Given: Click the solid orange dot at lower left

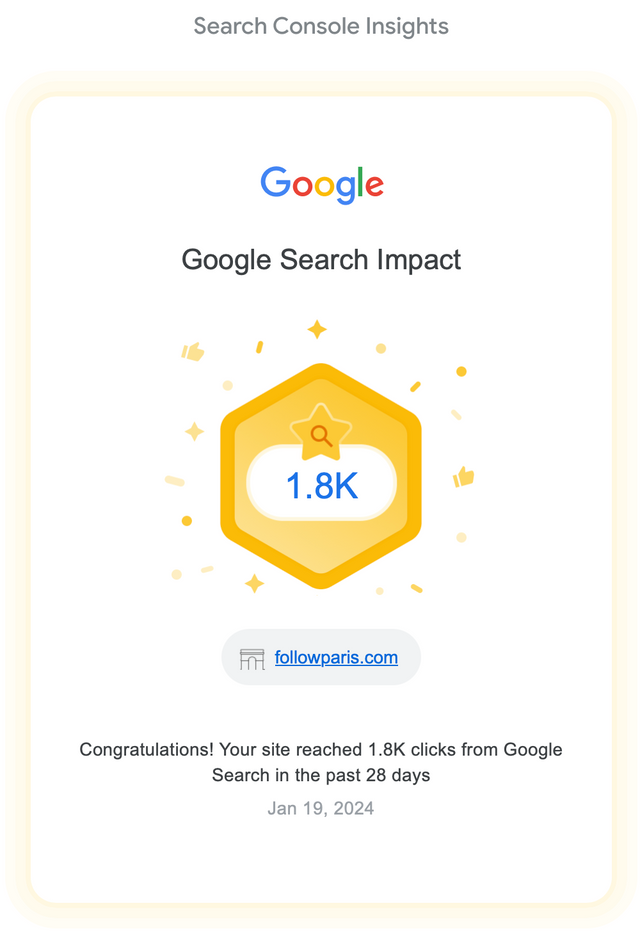Looking at the screenshot, I should point(187,521).
